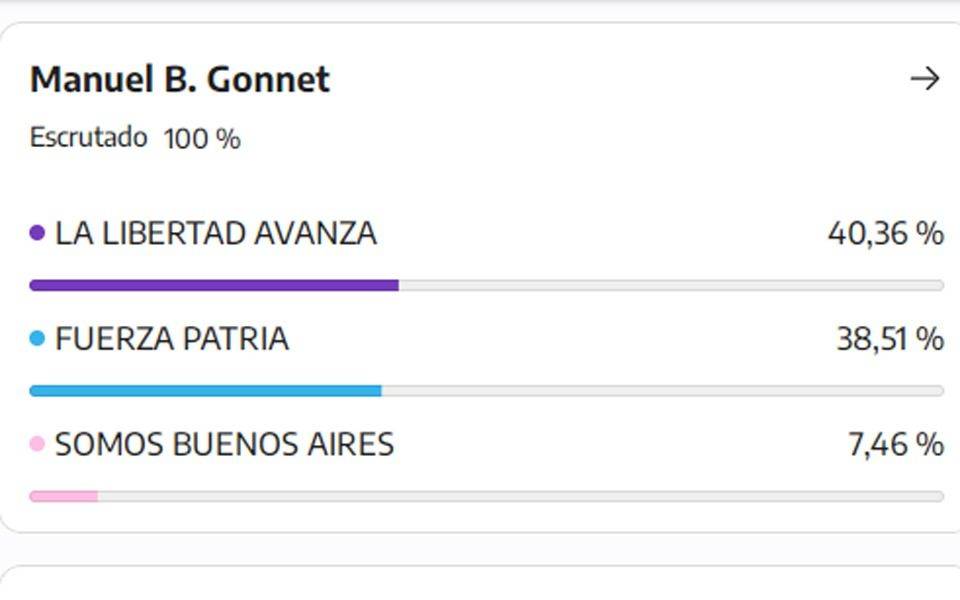Click the pink Somos Buenos Aires progress bar
This screenshot has height=600, width=960.
(x=64, y=496)
